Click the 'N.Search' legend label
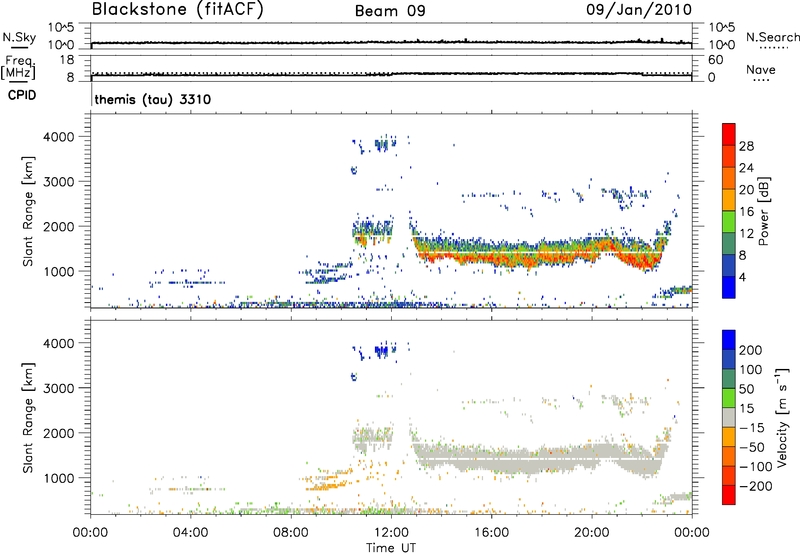Image resolution: width=800 pixels, height=554 pixels. (772, 37)
